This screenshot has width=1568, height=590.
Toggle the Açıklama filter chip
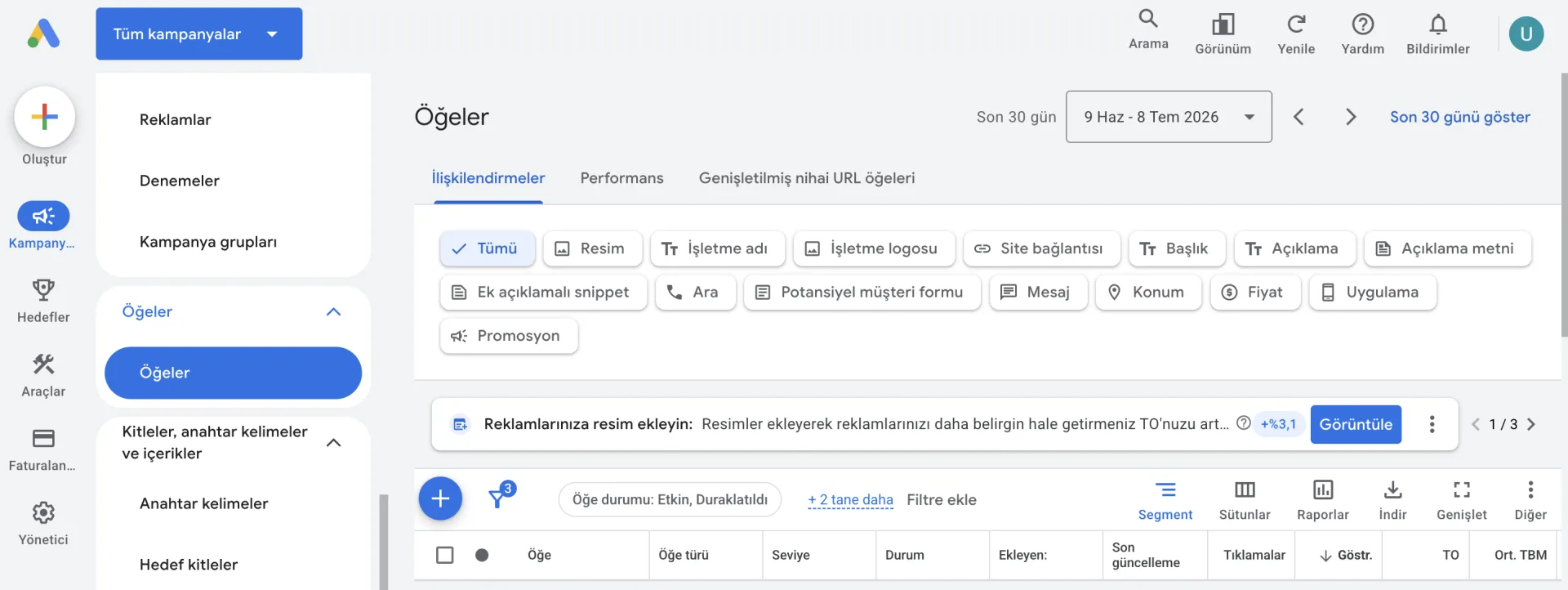1294,248
